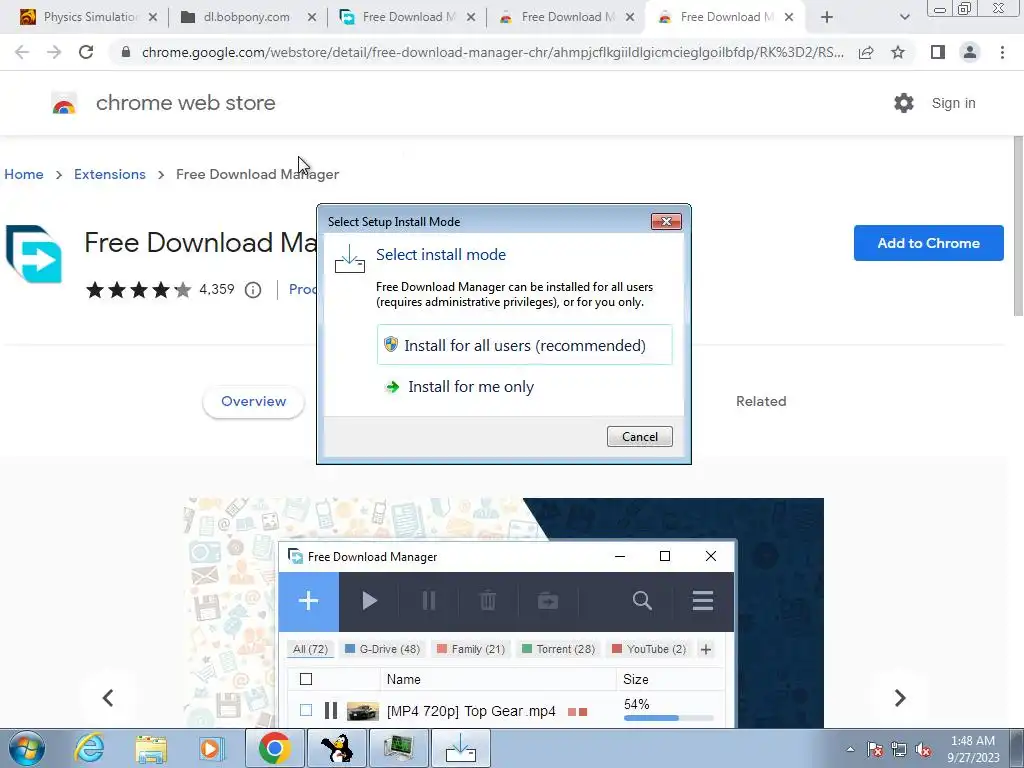This screenshot has width=1024, height=768.
Task: Click Chrome icon on taskbar
Action: click(274, 748)
